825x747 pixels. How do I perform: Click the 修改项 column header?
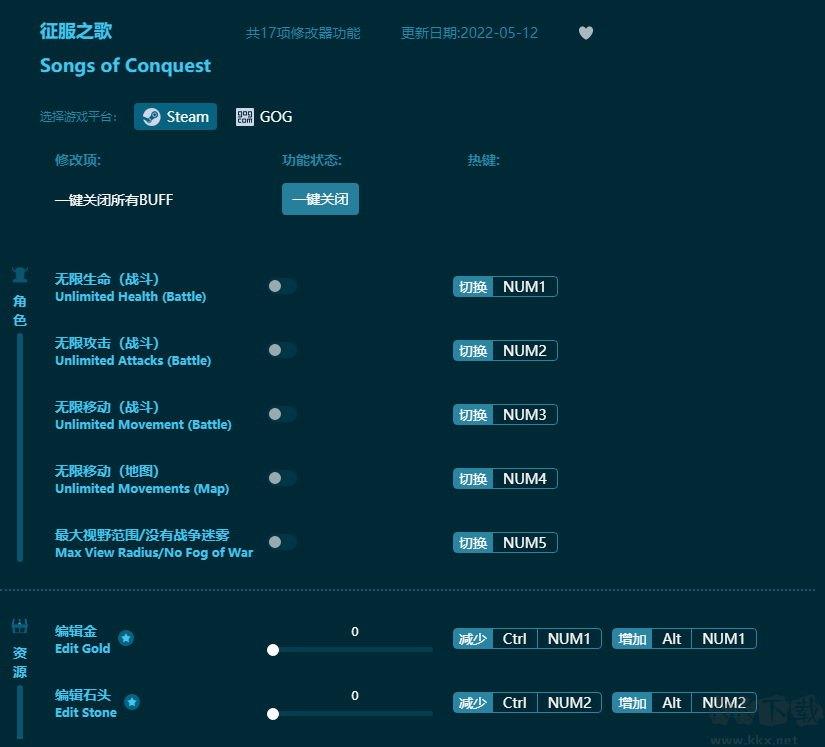coord(78,160)
